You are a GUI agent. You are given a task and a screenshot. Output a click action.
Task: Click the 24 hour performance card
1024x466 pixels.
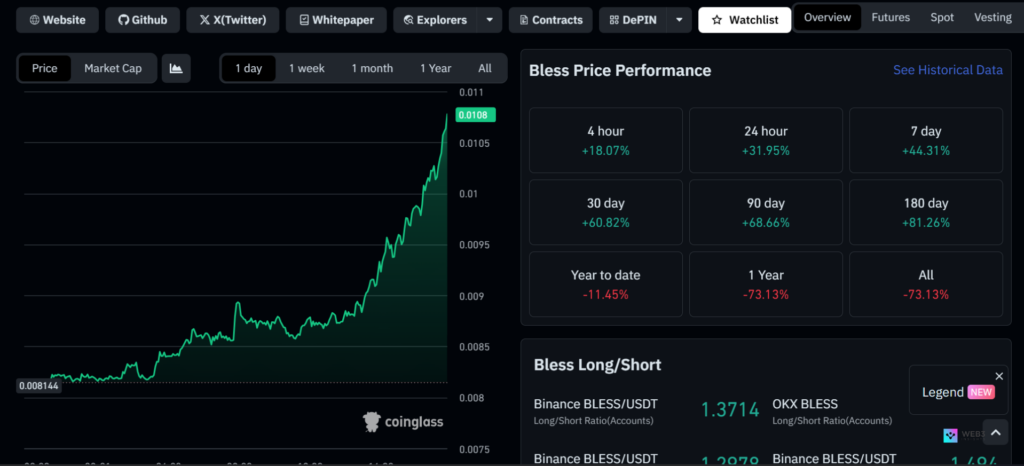pyautogui.click(x=766, y=140)
